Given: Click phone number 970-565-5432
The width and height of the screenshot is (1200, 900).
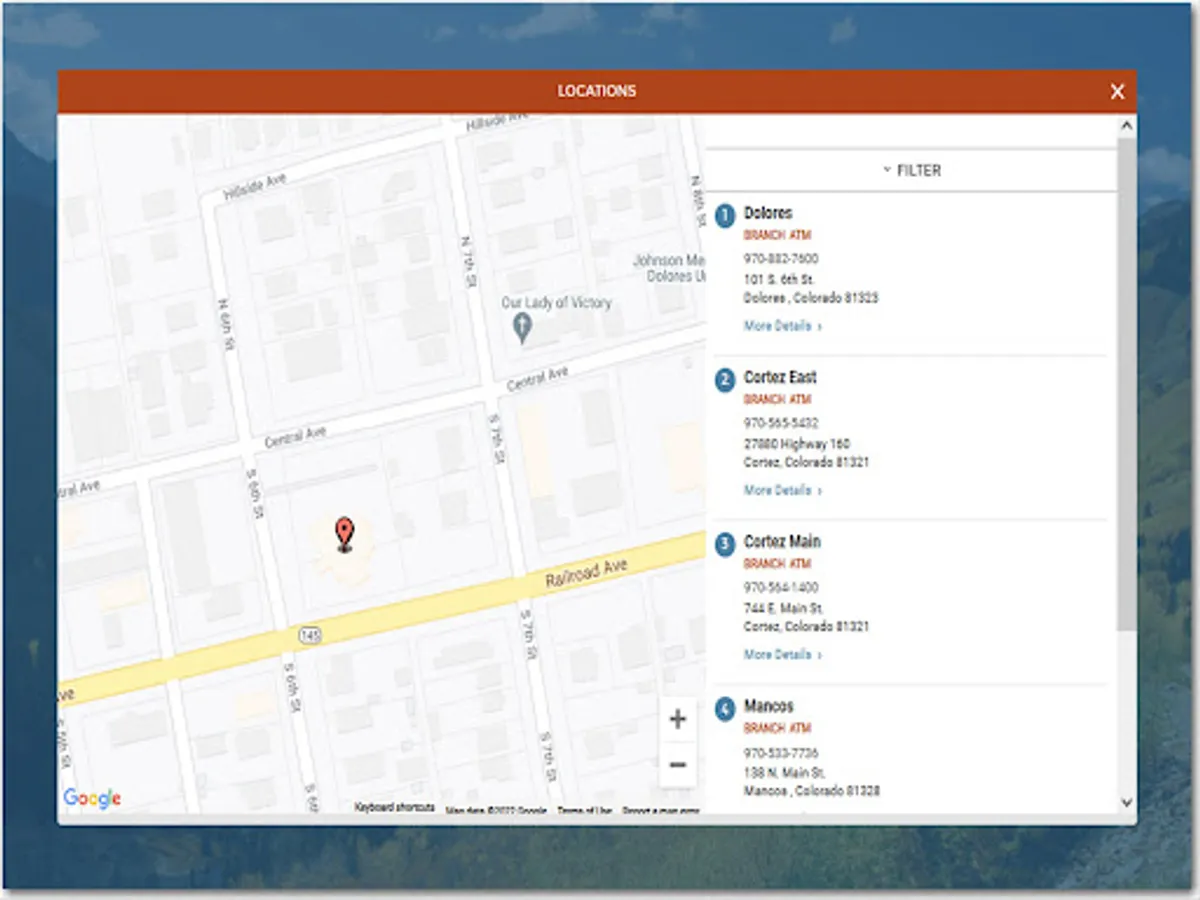Looking at the screenshot, I should pos(781,422).
